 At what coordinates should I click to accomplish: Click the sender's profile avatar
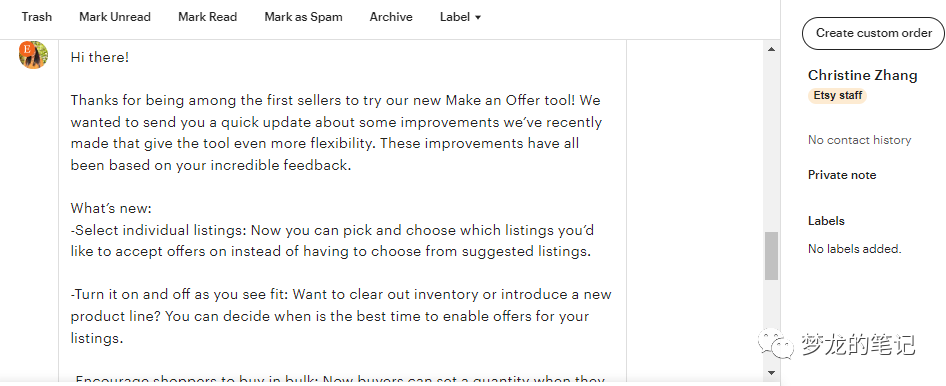coord(33,55)
